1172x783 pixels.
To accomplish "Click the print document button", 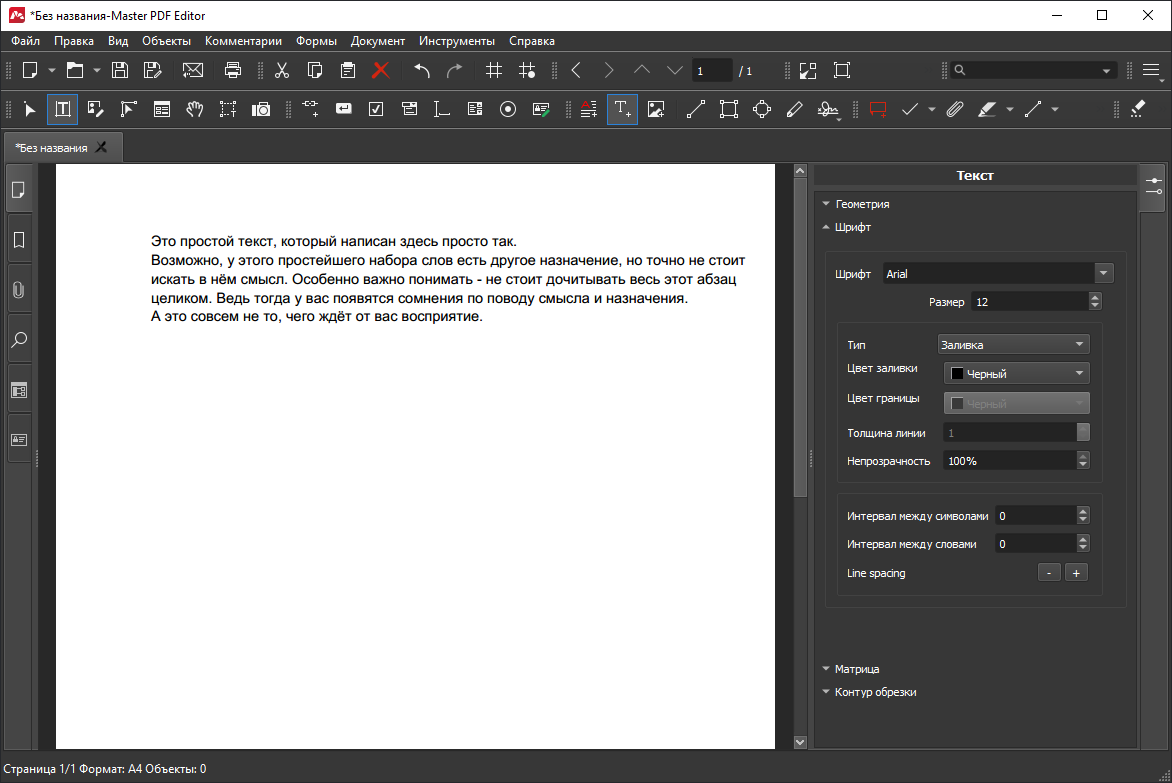I will click(233, 70).
